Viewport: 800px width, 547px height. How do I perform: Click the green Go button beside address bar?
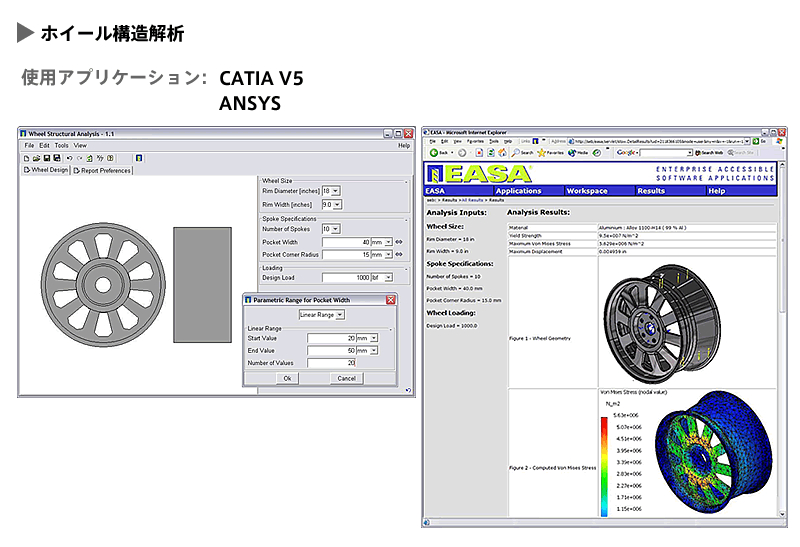(x=756, y=141)
